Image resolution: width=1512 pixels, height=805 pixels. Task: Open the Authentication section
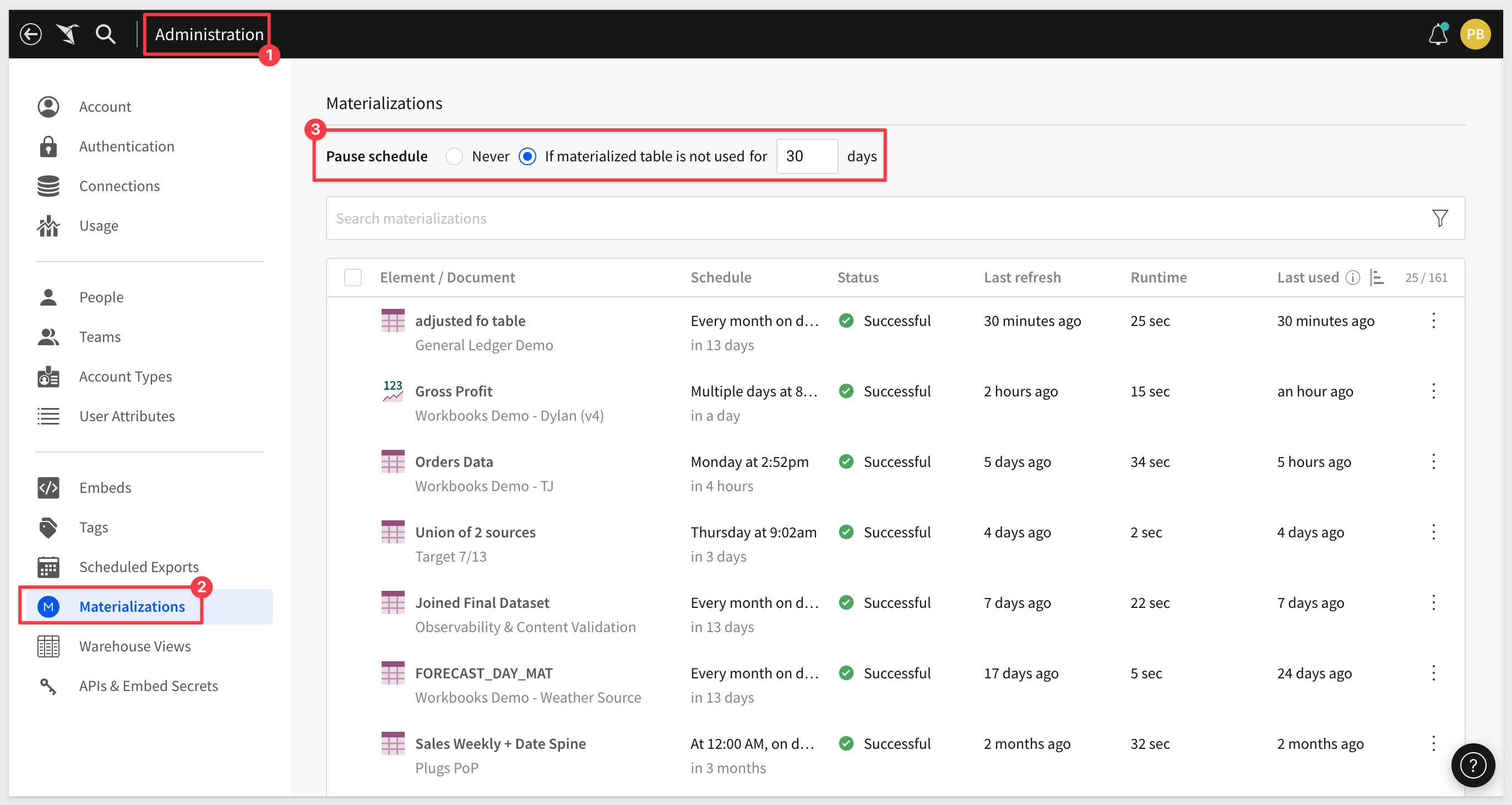[x=127, y=146]
